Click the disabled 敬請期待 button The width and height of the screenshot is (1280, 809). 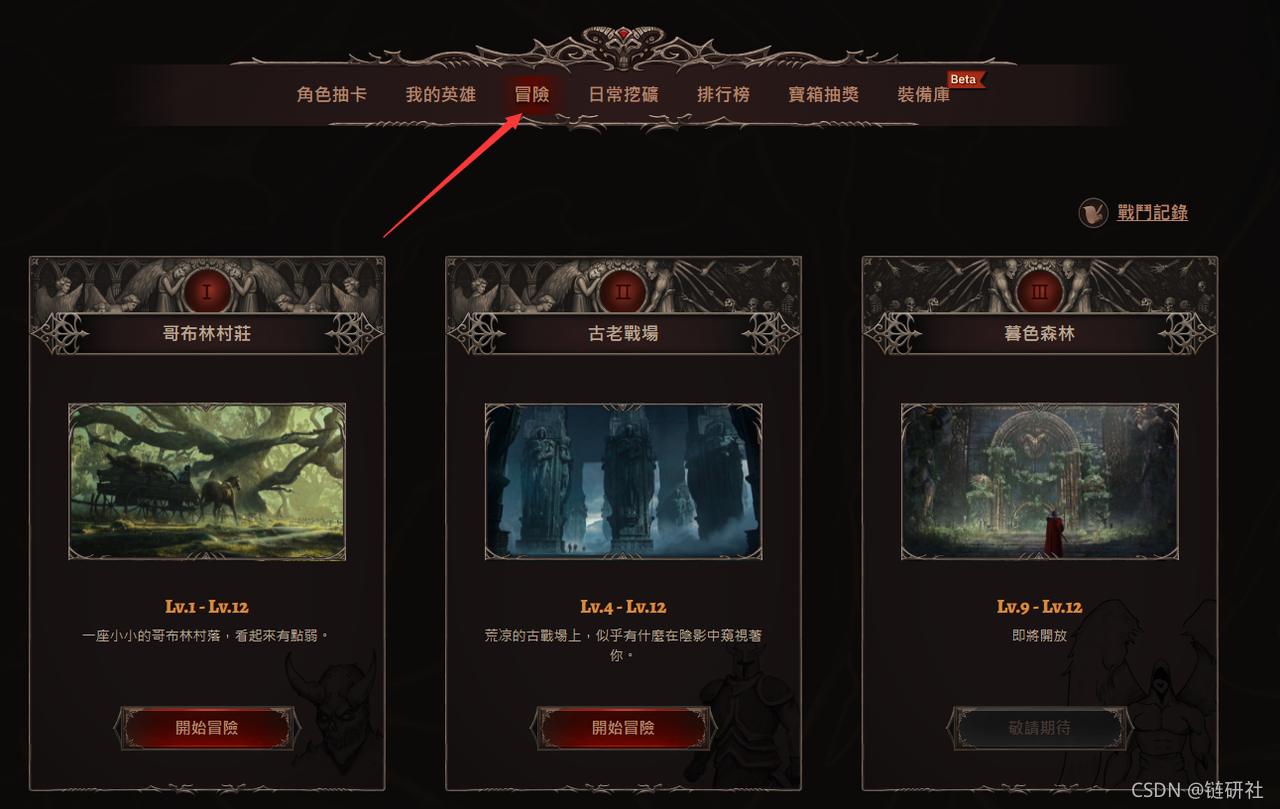1040,728
